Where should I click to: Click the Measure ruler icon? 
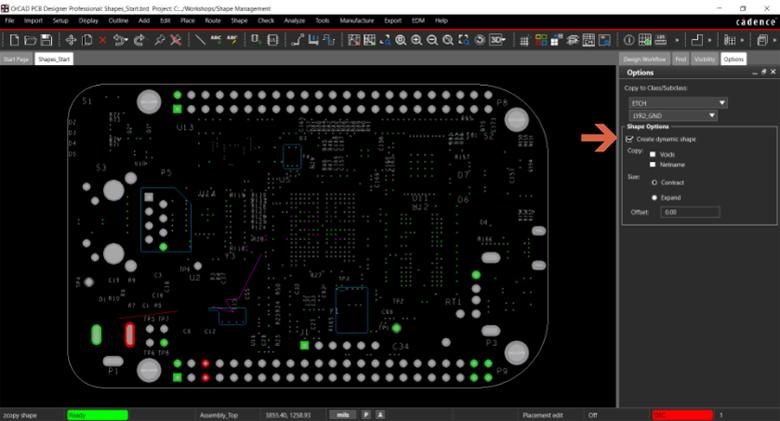tap(661, 40)
